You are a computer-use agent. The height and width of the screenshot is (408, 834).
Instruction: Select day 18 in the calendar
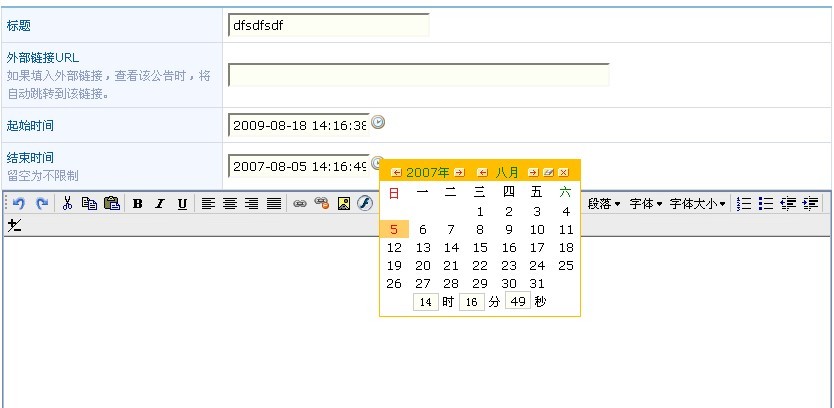point(565,247)
